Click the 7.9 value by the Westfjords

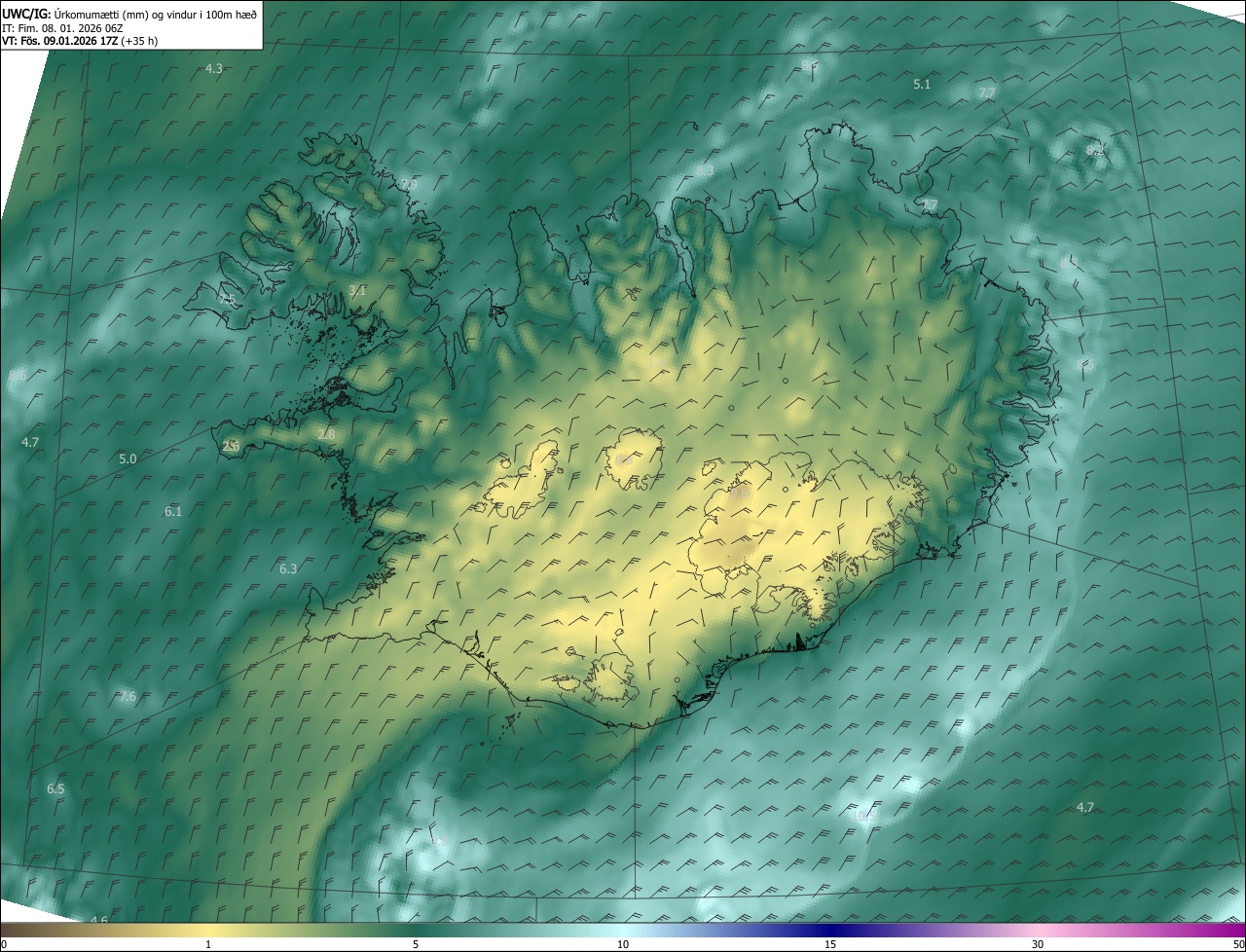[x=409, y=184]
